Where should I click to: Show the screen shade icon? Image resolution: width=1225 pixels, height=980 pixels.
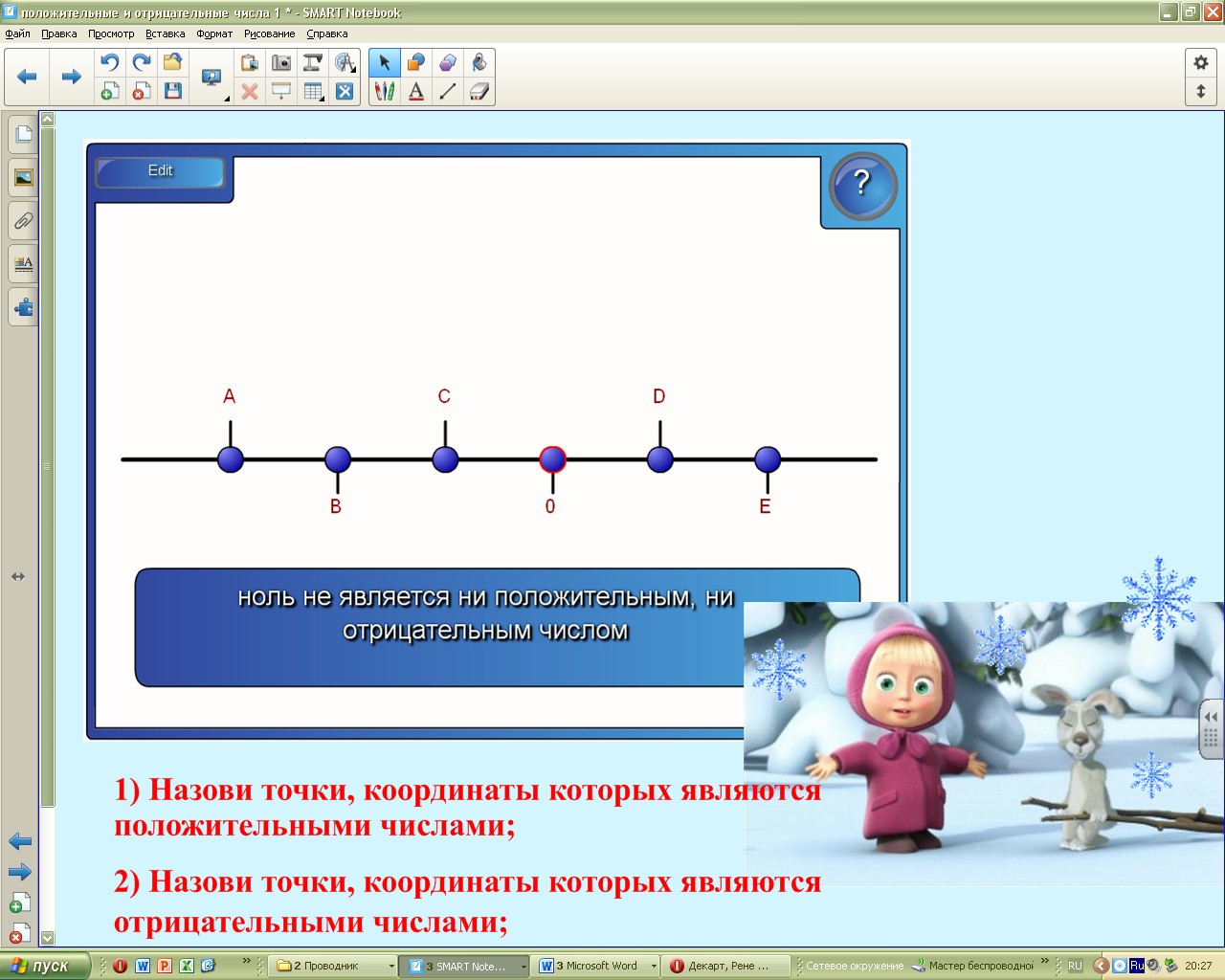pyautogui.click(x=281, y=91)
